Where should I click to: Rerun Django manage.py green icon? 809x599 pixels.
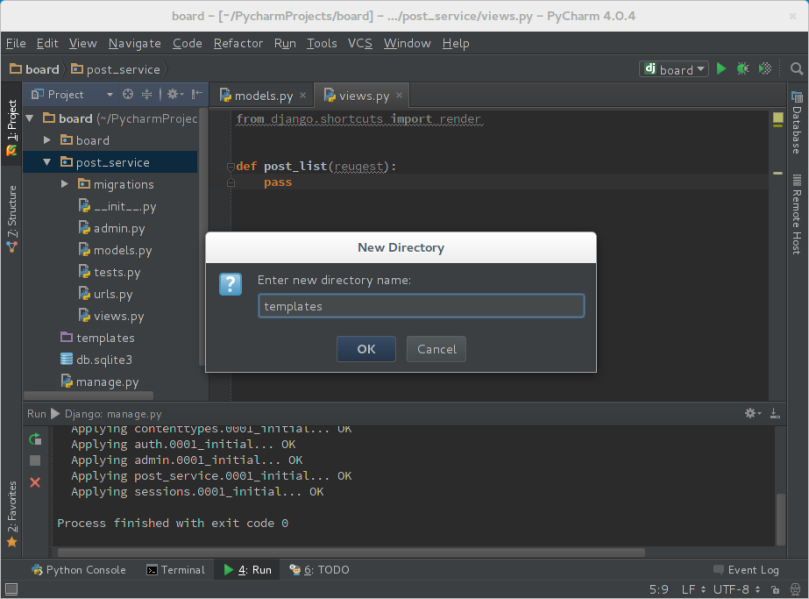tap(35, 439)
